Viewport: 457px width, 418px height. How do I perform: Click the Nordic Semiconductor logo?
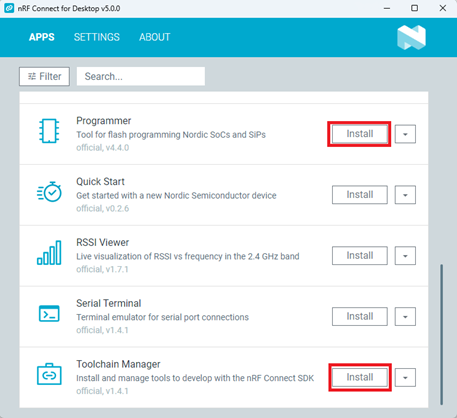412,37
